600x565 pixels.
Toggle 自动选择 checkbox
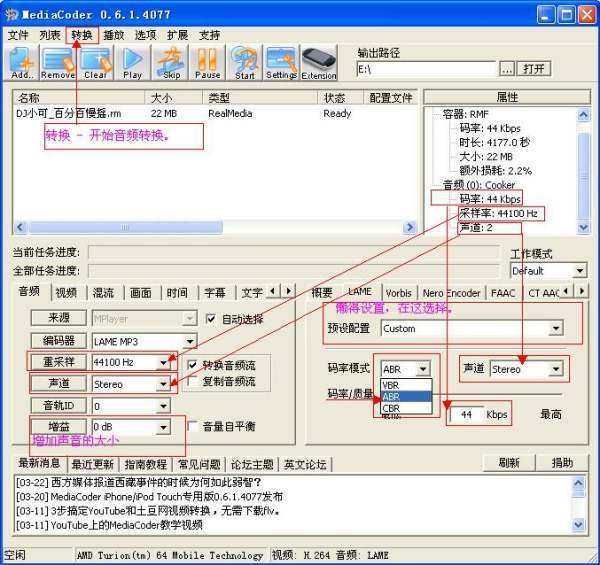point(210,319)
